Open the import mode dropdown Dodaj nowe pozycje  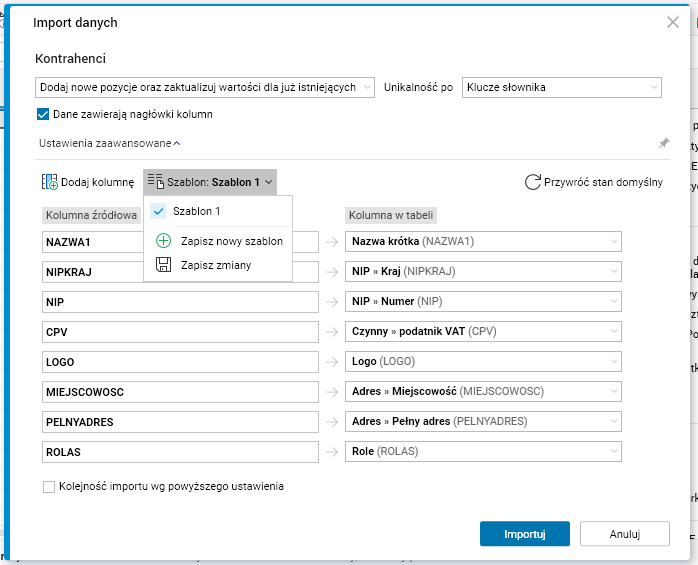(205, 88)
